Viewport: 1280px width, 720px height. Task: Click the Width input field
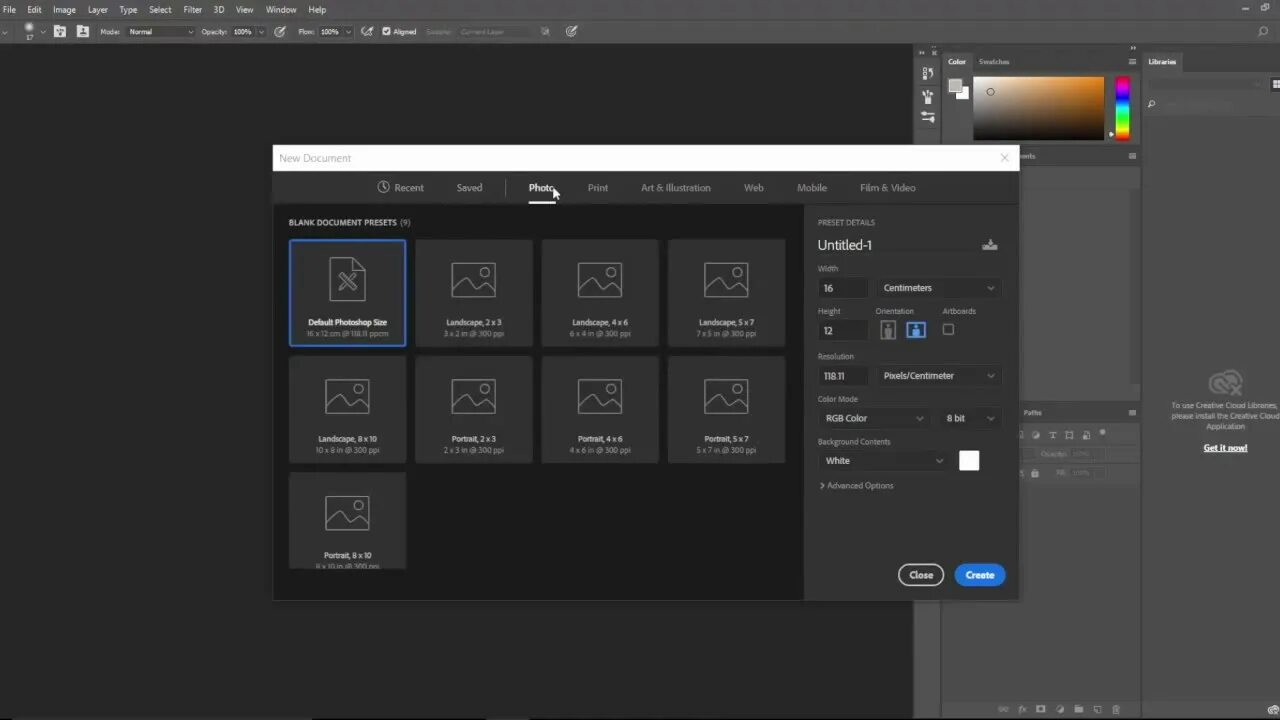tap(843, 288)
